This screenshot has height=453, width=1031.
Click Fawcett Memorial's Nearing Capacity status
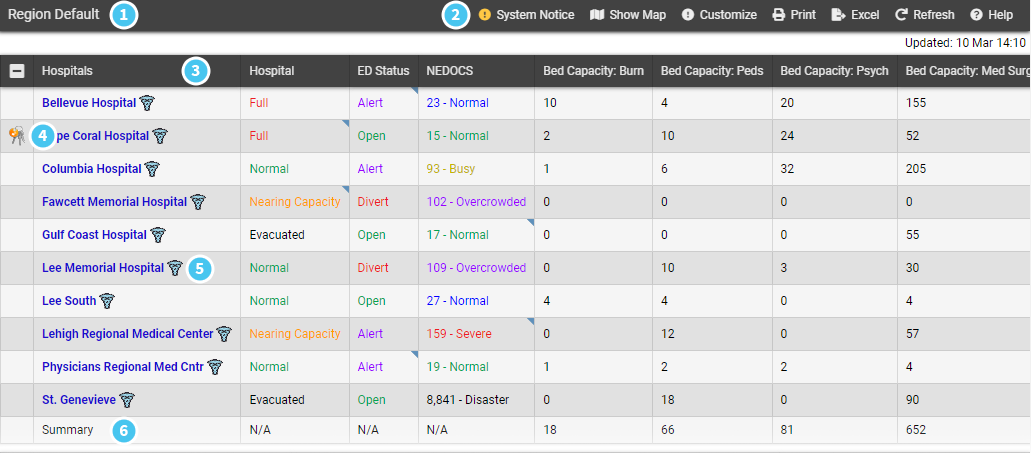[x=295, y=202]
